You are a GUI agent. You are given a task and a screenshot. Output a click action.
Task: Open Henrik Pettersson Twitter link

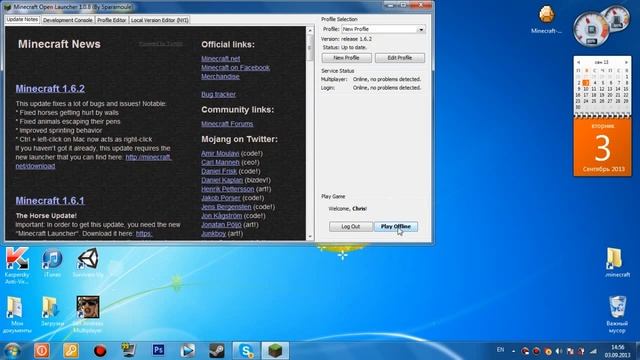(227, 189)
